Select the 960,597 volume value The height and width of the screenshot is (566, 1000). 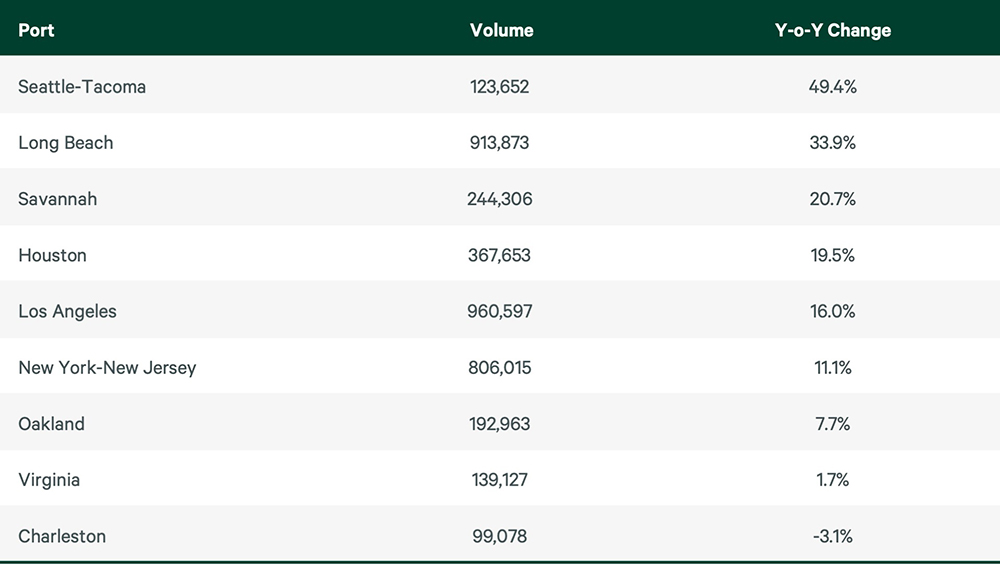coord(500,311)
